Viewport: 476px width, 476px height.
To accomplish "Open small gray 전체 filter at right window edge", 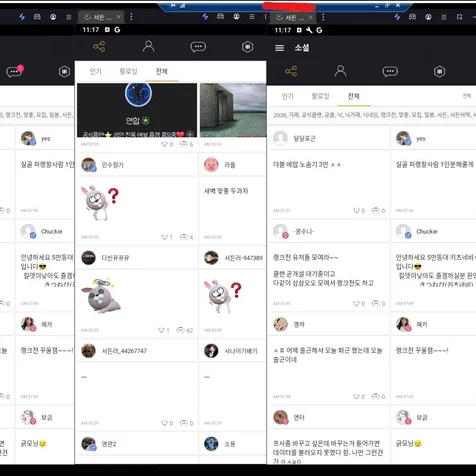I will 467,96.
